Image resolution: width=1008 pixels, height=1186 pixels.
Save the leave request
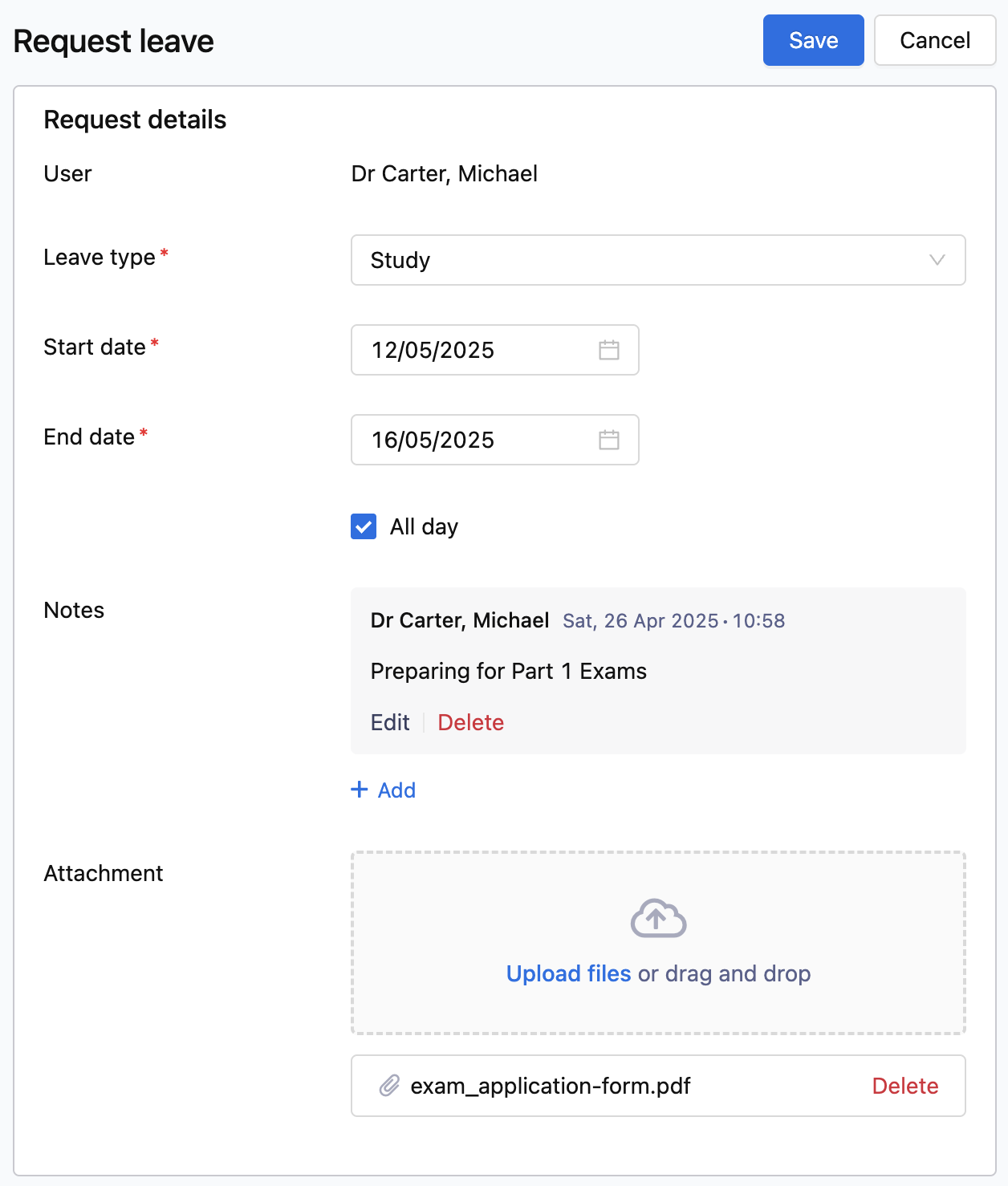[x=813, y=40]
